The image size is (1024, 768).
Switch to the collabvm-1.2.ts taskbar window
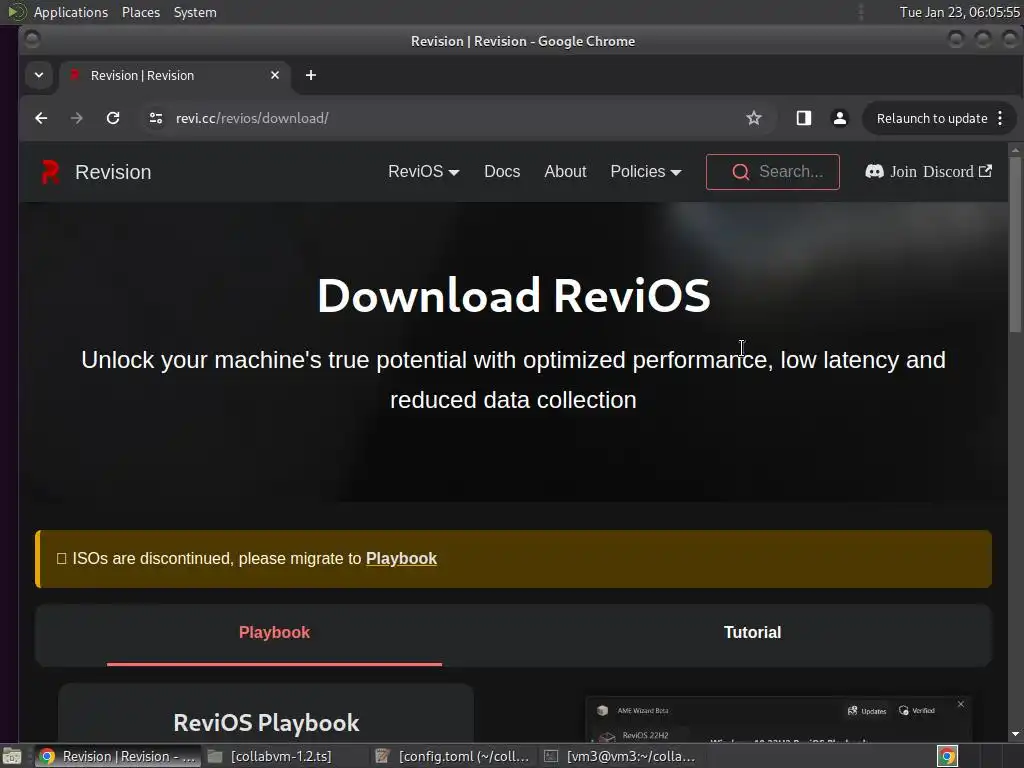270,756
